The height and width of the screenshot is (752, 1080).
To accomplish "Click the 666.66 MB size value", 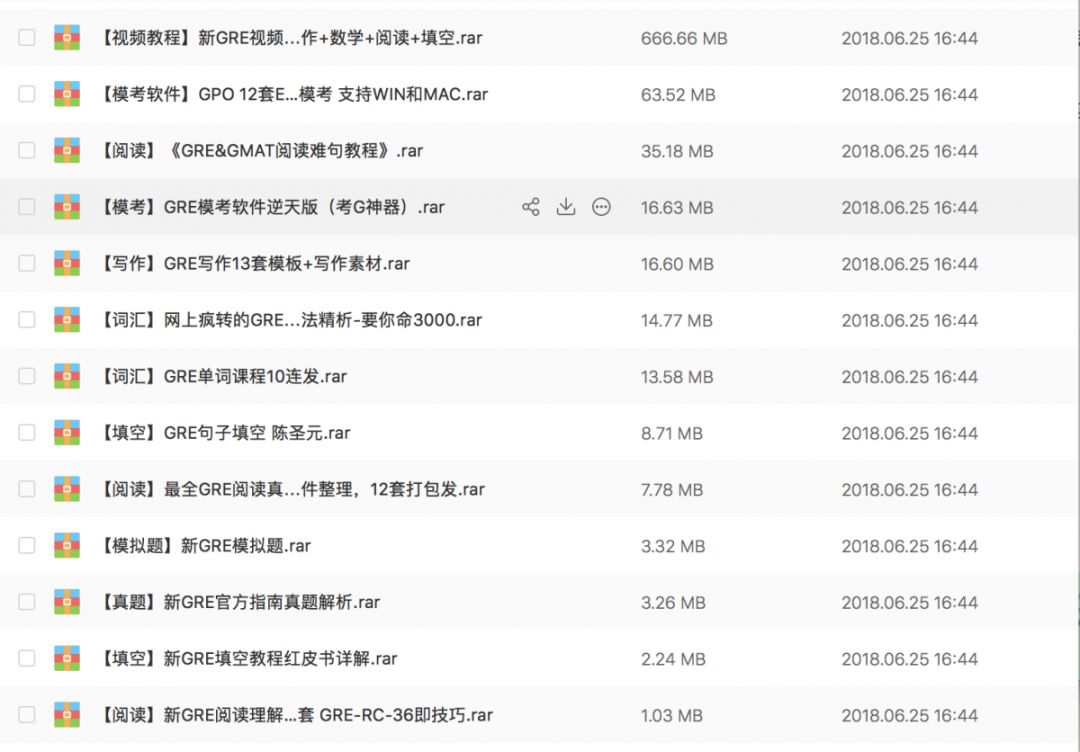I will tap(684, 39).
